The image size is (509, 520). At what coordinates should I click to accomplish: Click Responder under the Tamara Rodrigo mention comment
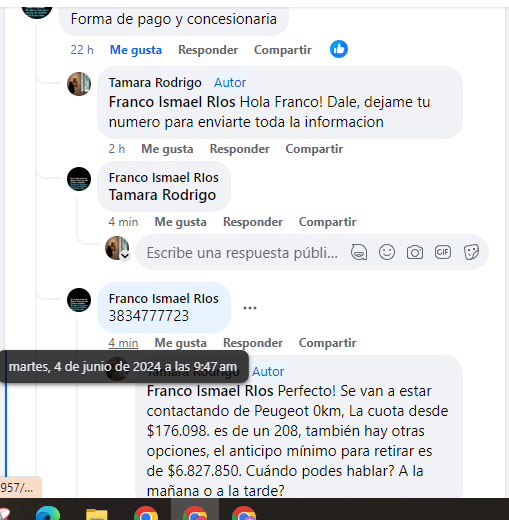point(253,222)
